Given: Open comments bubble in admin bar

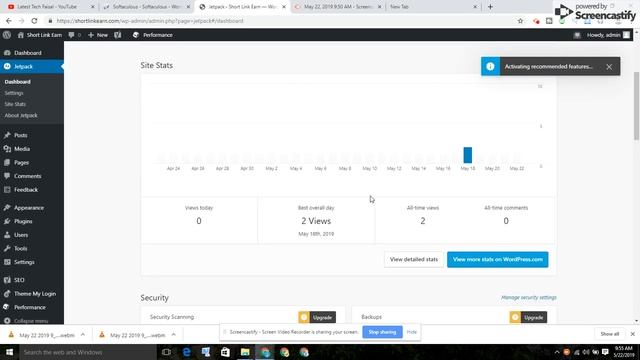Looking at the screenshot, I should (x=74, y=35).
